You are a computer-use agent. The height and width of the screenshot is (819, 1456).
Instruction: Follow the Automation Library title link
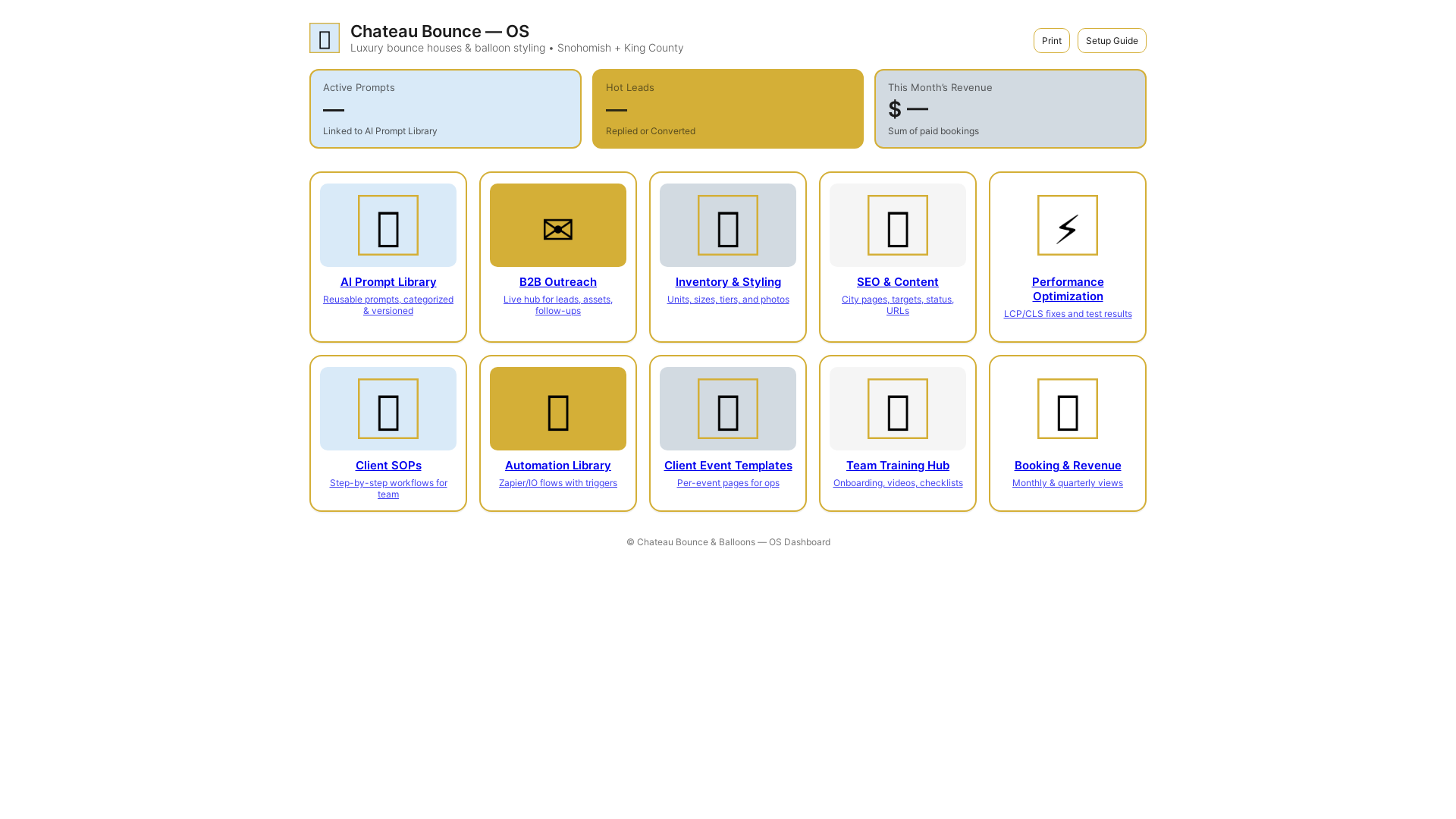558,466
